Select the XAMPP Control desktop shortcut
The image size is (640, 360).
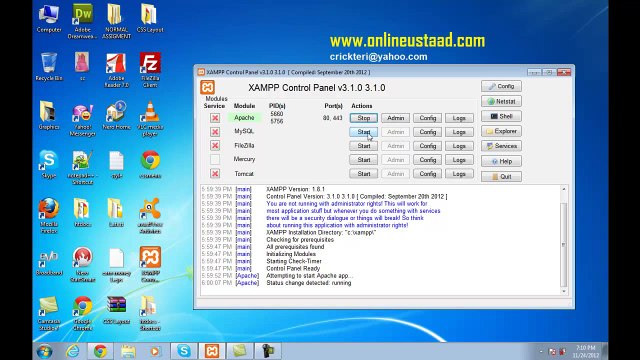[x=150, y=264]
